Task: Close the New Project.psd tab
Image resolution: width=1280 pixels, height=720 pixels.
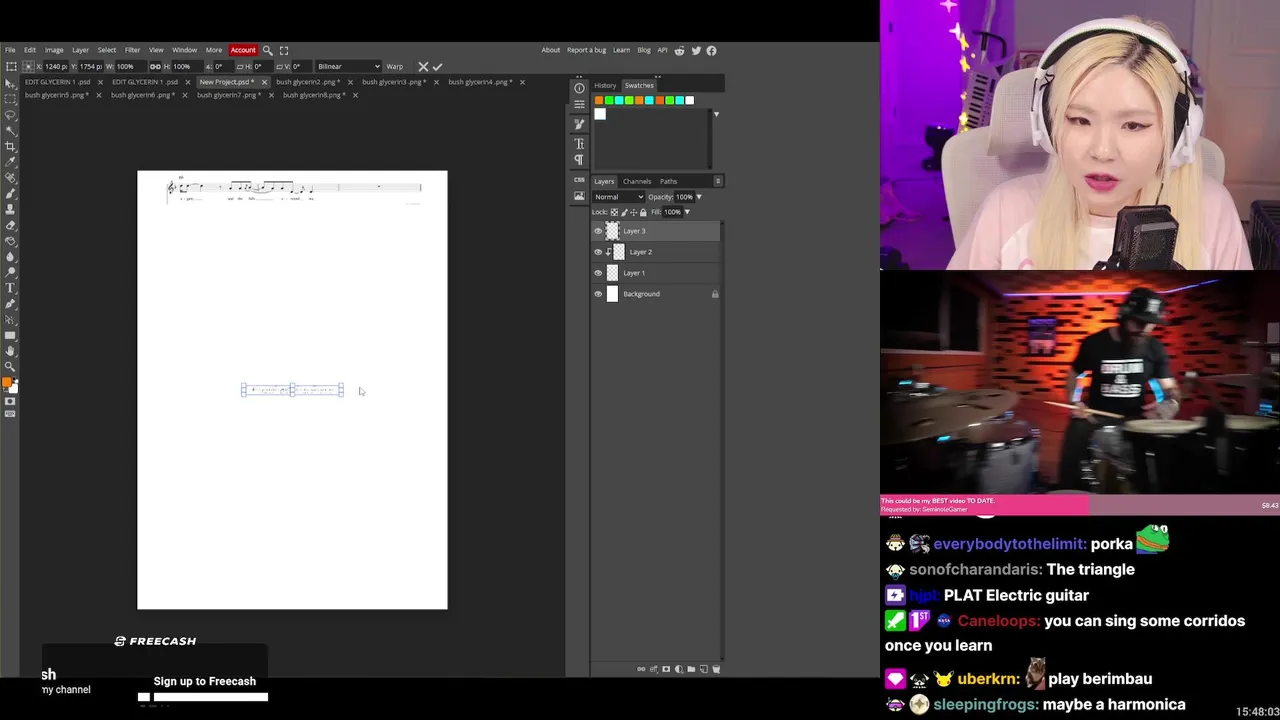Action: click(264, 82)
